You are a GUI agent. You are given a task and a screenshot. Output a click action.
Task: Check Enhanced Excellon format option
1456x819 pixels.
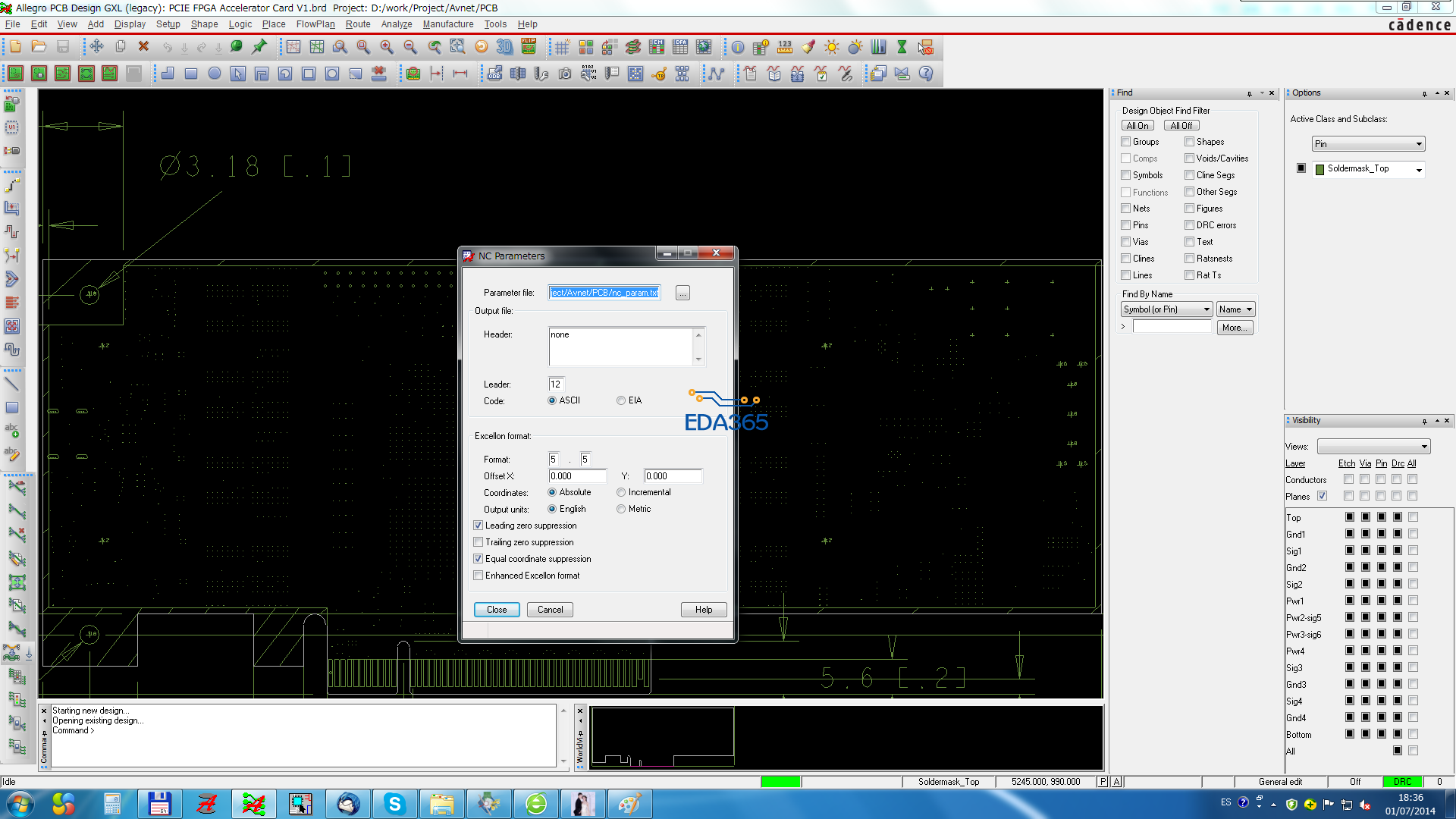479,576
